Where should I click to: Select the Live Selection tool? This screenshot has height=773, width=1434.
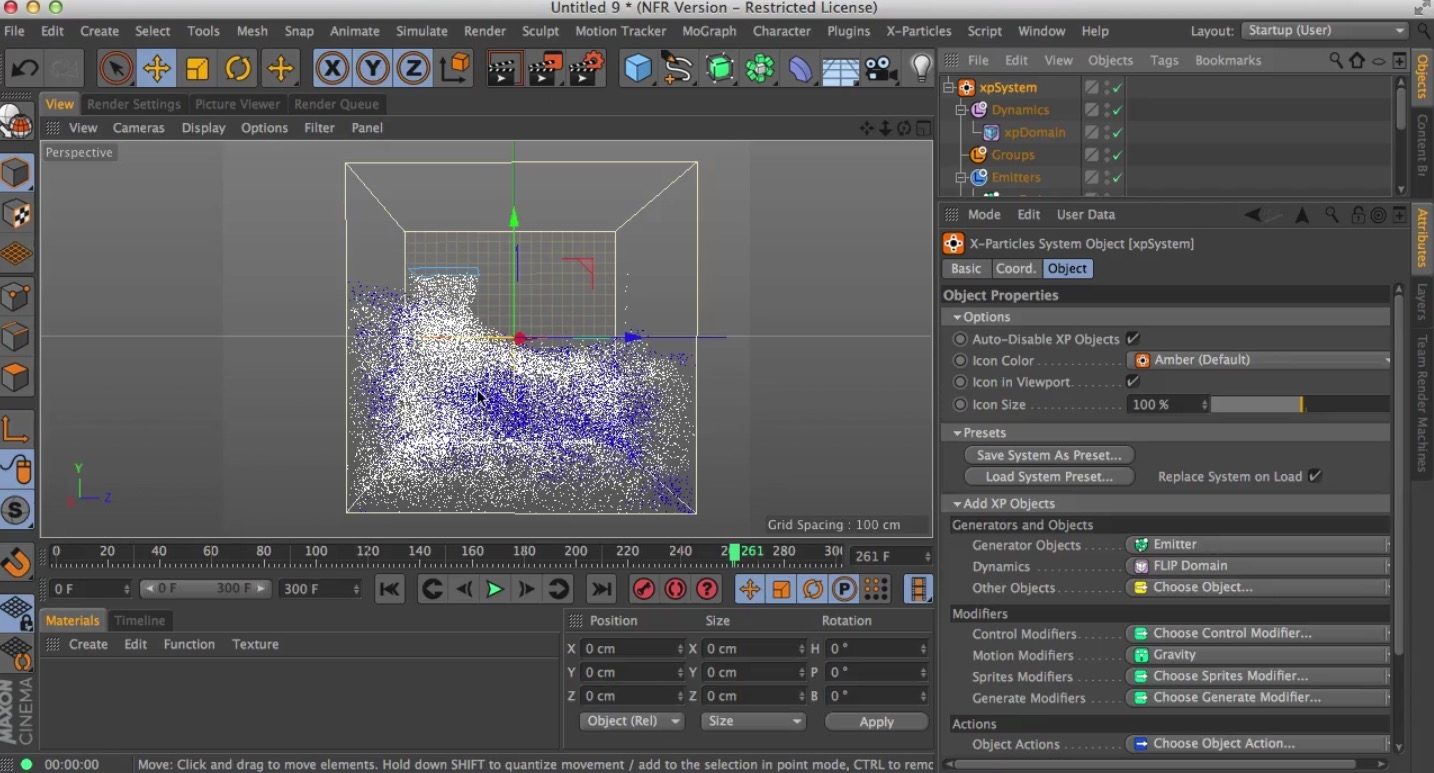tap(116, 68)
